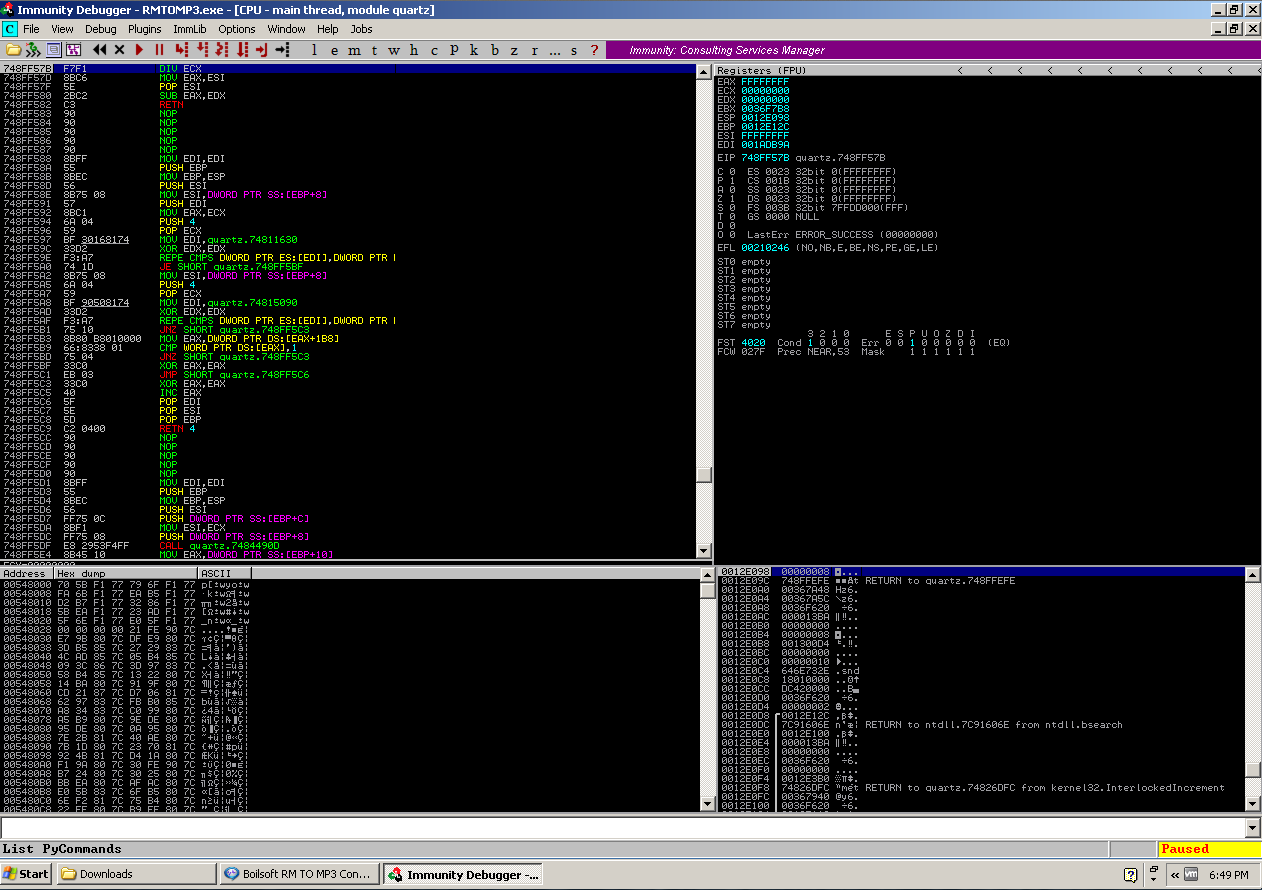Pause execution with the red pause icon
The width and height of the screenshot is (1262, 890).
tap(159, 50)
